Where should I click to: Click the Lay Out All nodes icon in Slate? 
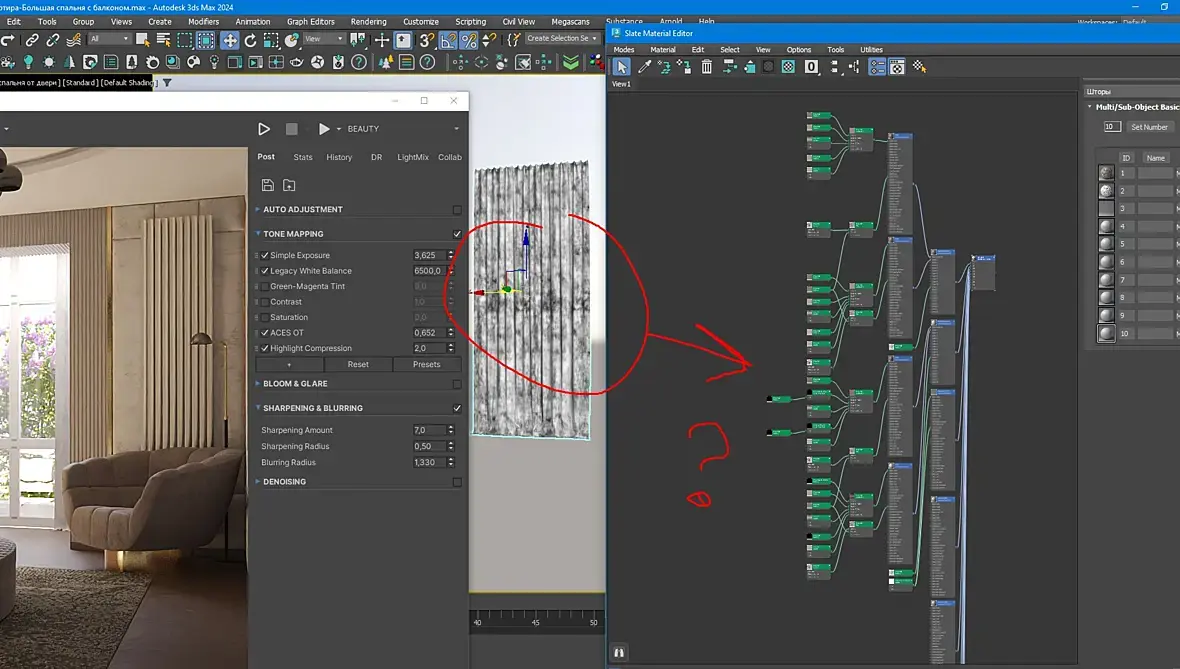pyautogui.click(x=834, y=66)
